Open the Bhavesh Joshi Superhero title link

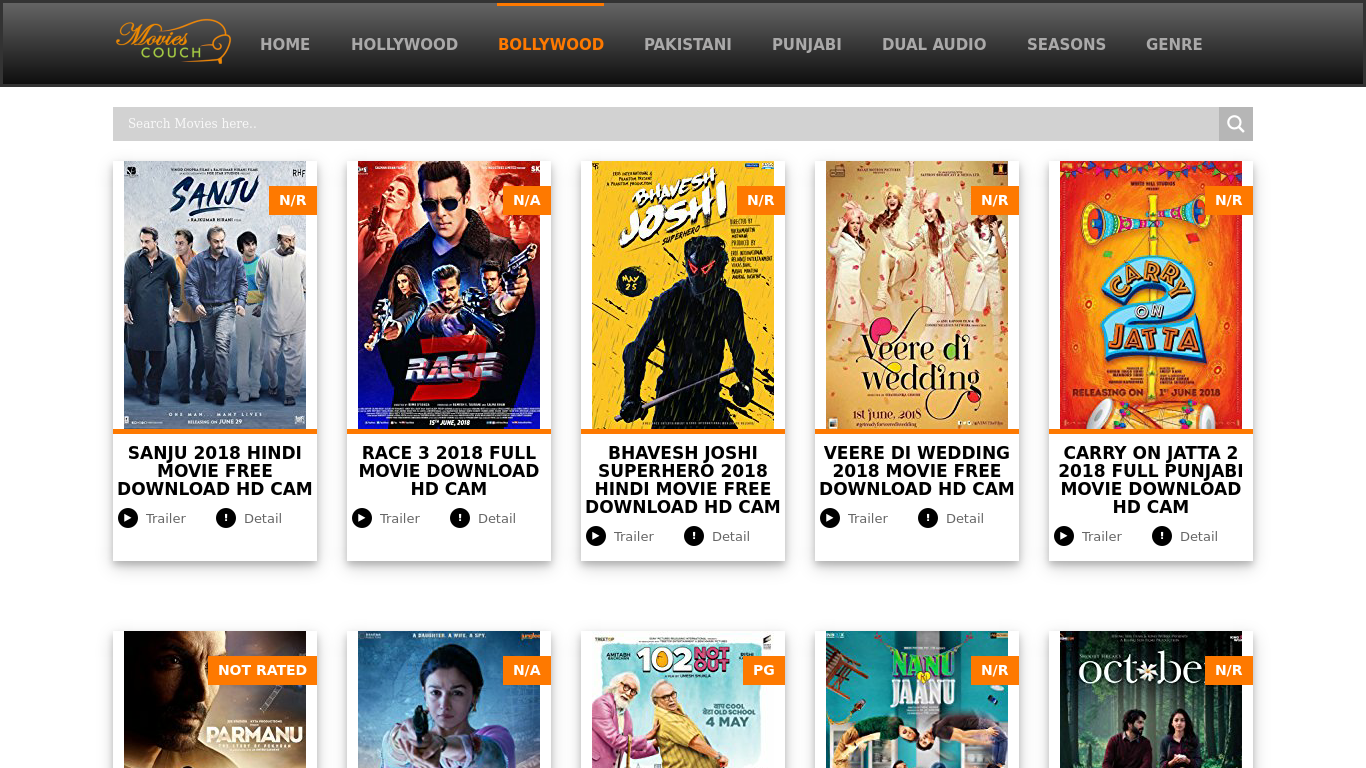(683, 480)
